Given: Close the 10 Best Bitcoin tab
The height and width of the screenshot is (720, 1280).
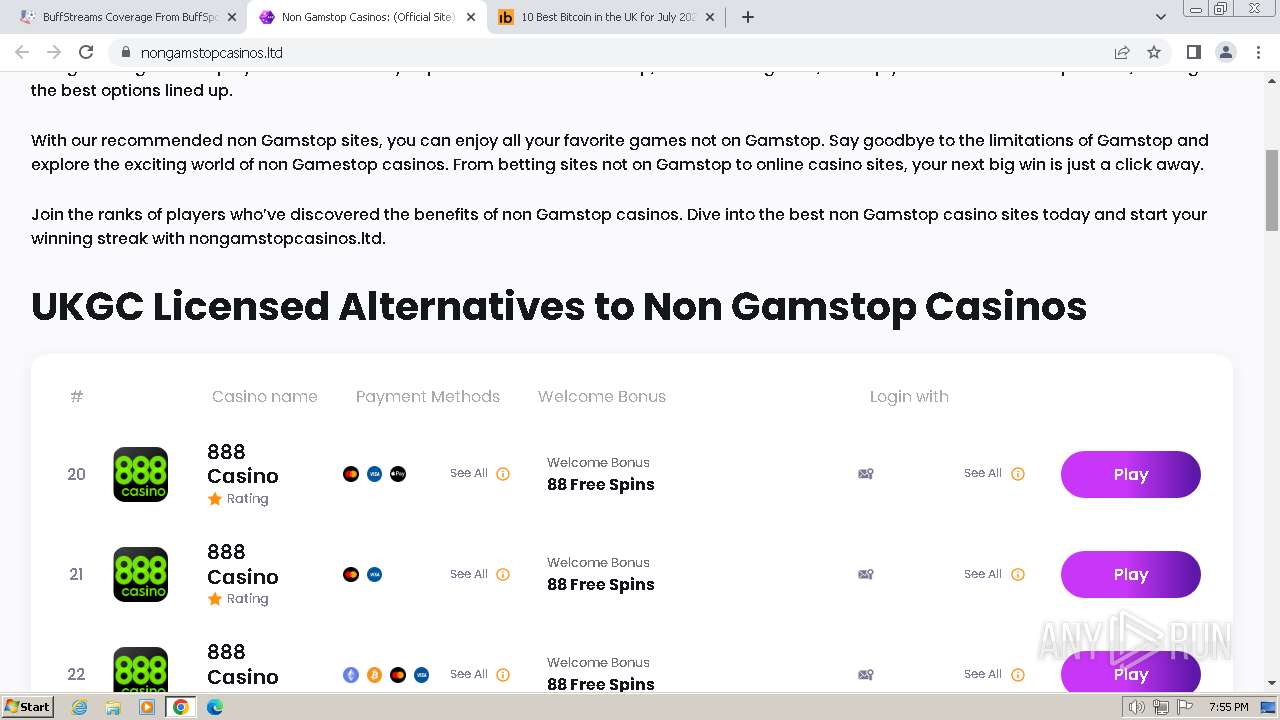Looking at the screenshot, I should coord(710,17).
